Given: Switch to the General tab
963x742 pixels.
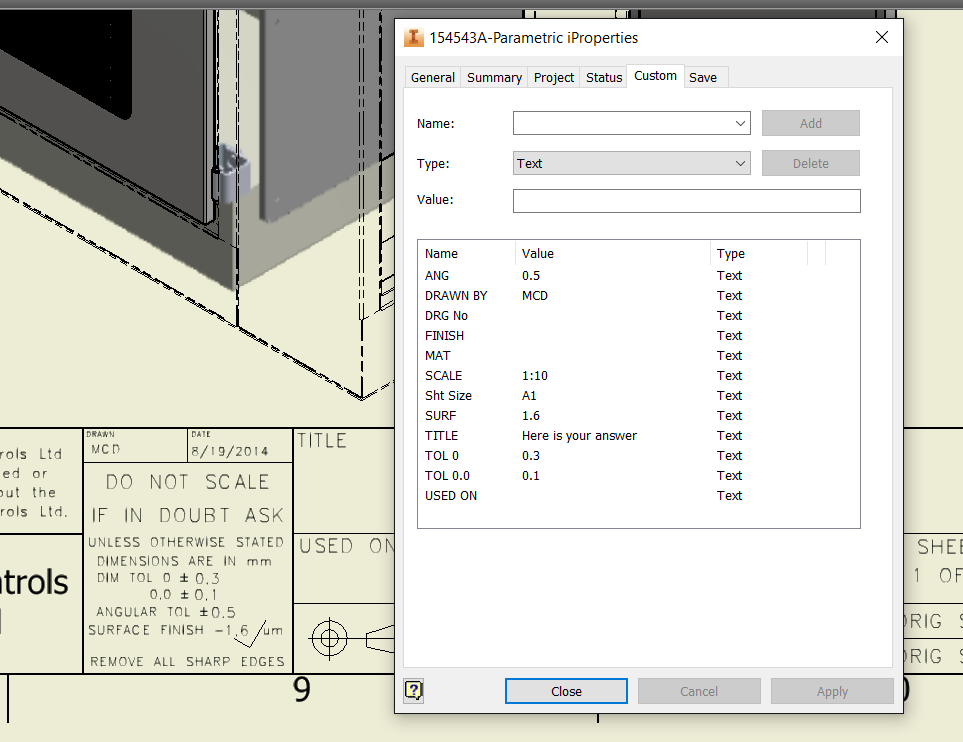Looking at the screenshot, I should pyautogui.click(x=432, y=77).
